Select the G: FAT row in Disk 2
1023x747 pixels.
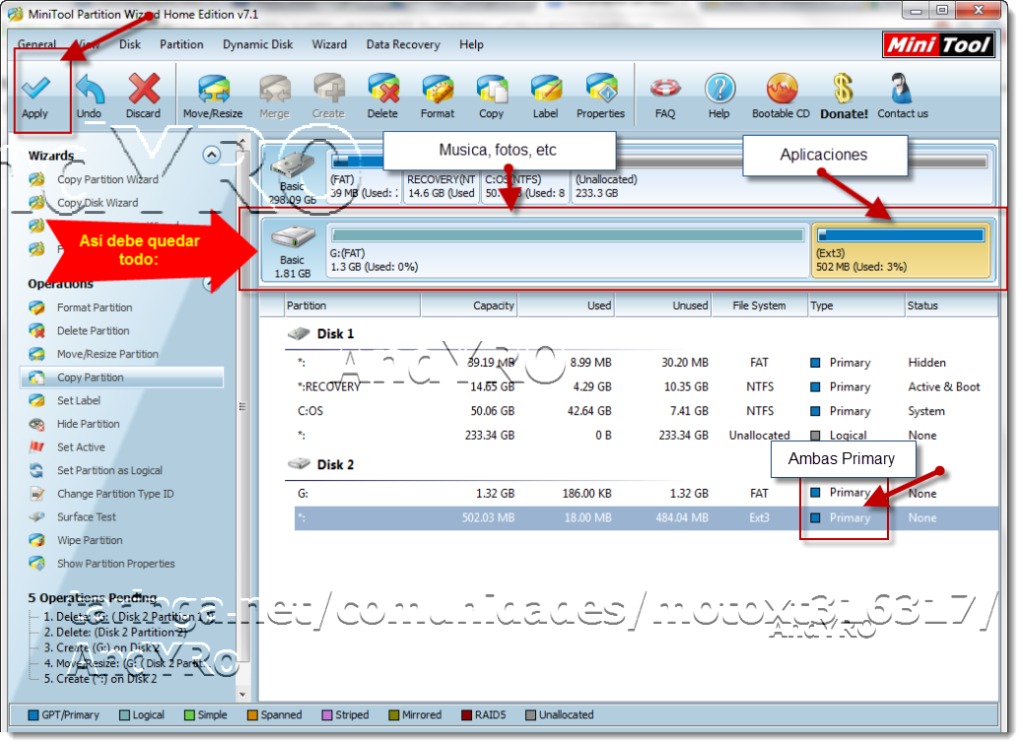click(645, 493)
